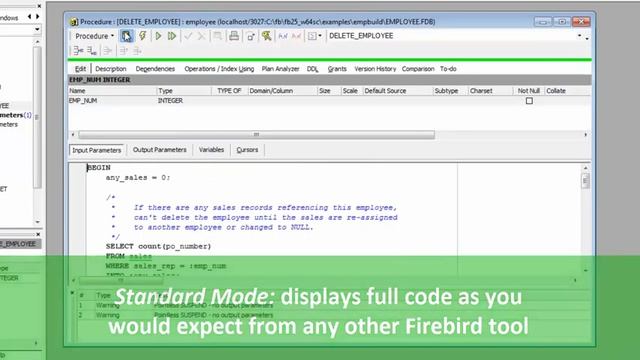Open the small box icon dropdown arrow

[x=320, y=36]
